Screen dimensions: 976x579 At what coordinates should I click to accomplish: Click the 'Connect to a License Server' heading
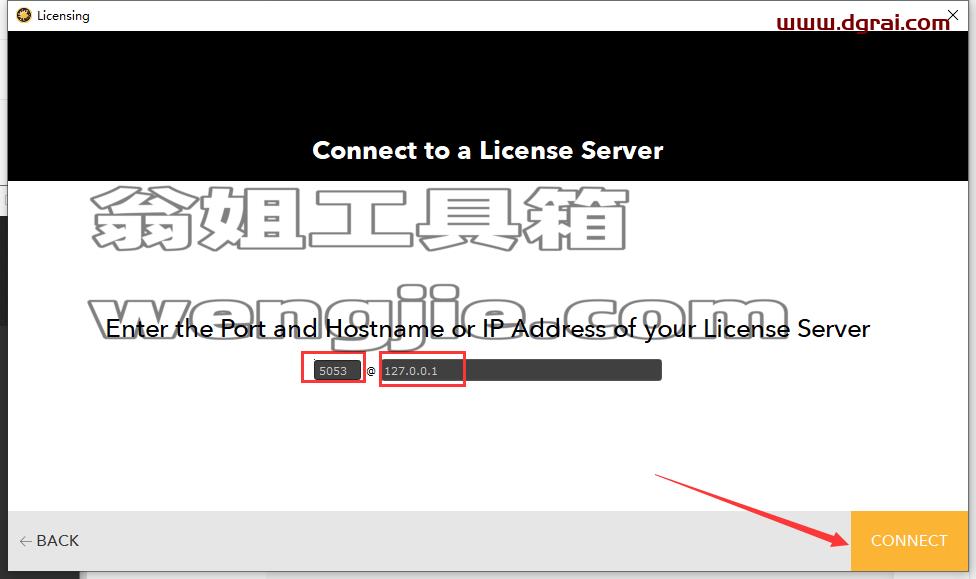pos(487,151)
